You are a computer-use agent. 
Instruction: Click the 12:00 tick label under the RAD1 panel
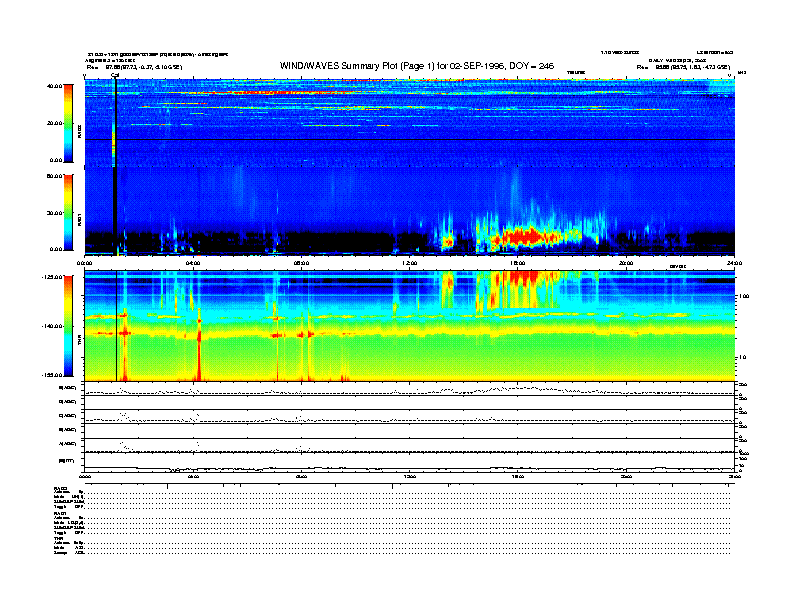409,263
